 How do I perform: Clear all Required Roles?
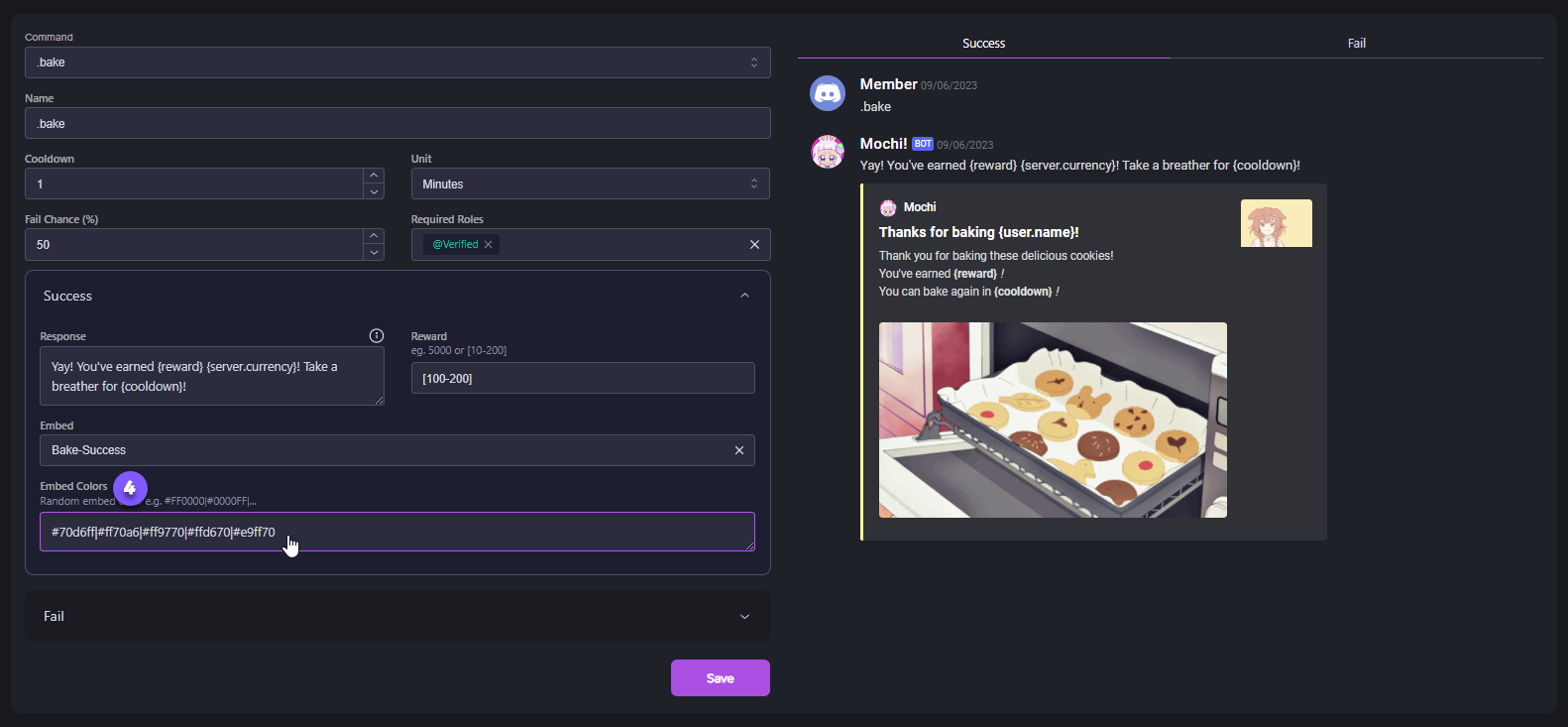pyautogui.click(x=754, y=245)
